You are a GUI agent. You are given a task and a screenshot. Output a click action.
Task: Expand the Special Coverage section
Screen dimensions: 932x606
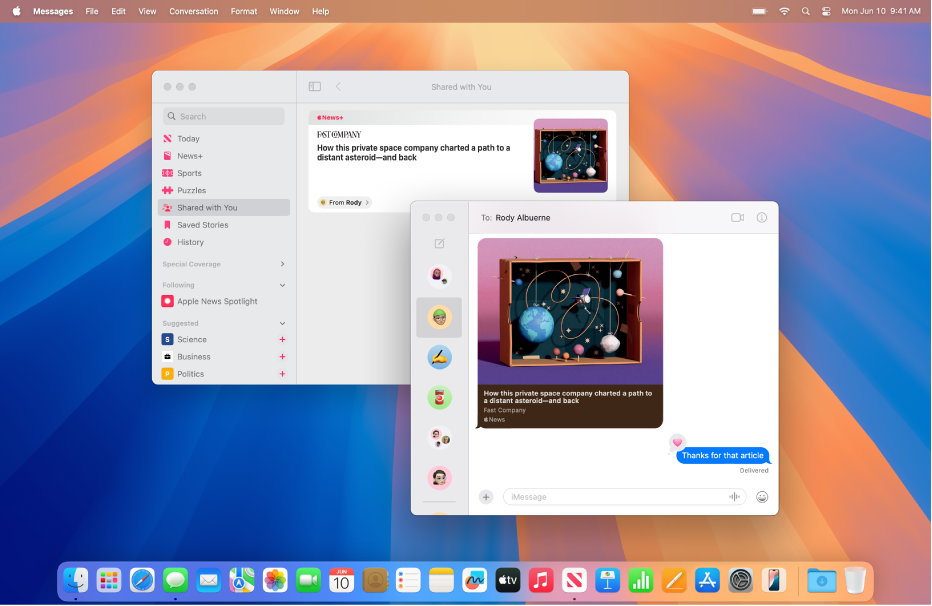tap(282, 264)
